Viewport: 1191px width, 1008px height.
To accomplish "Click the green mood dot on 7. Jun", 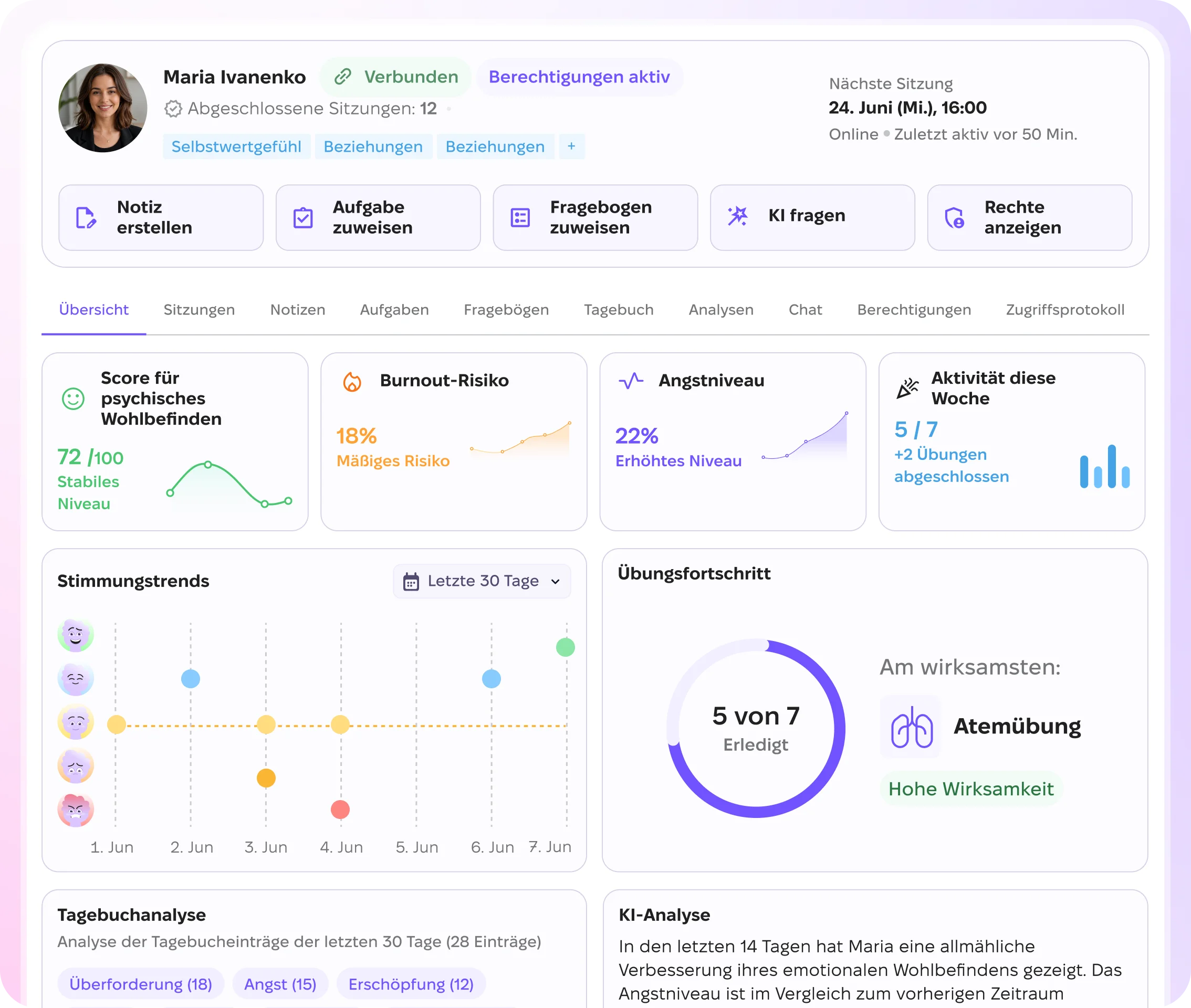I will (565, 647).
